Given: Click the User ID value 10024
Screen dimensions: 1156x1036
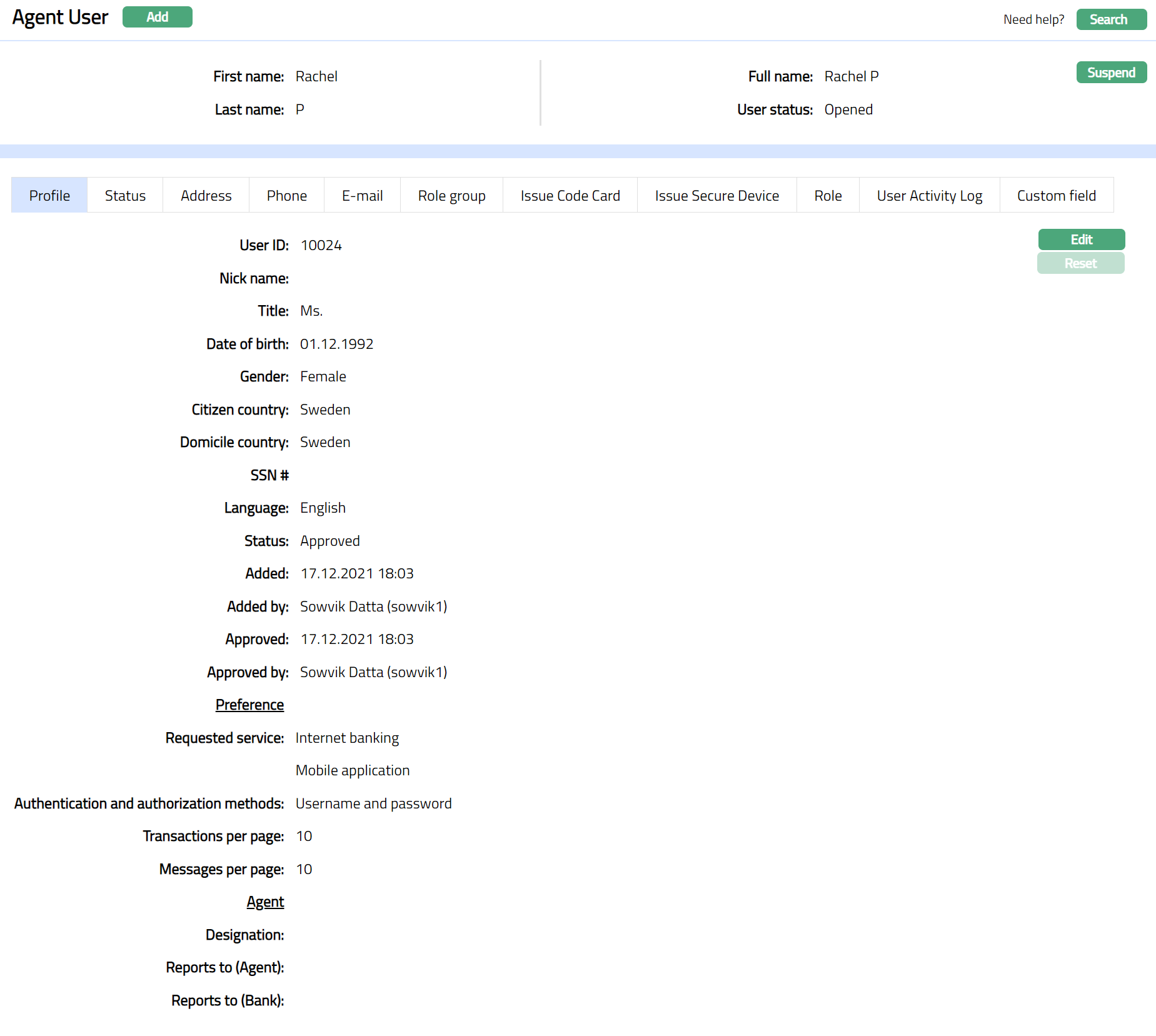Looking at the screenshot, I should 321,245.
